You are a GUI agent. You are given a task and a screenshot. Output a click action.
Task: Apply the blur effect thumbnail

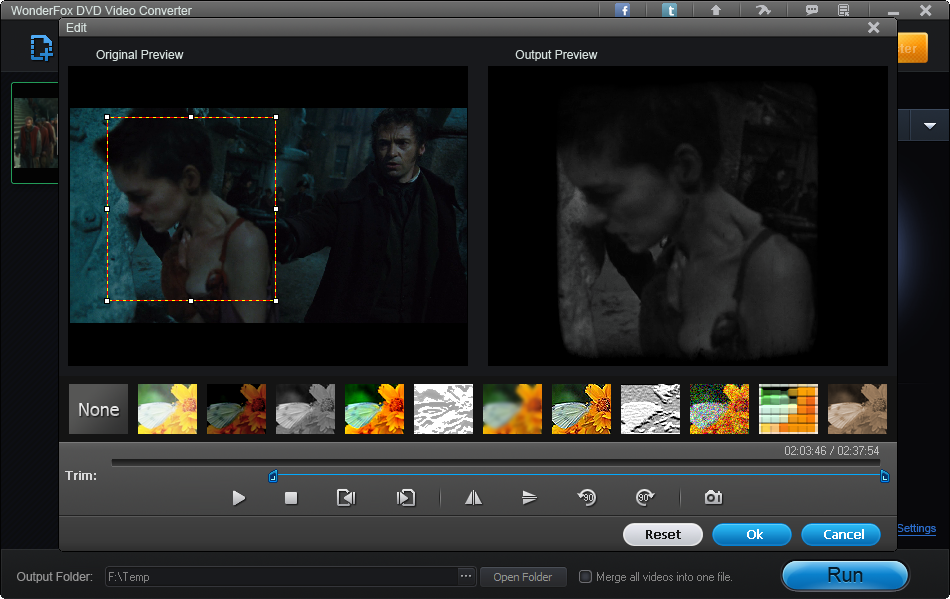coord(513,409)
